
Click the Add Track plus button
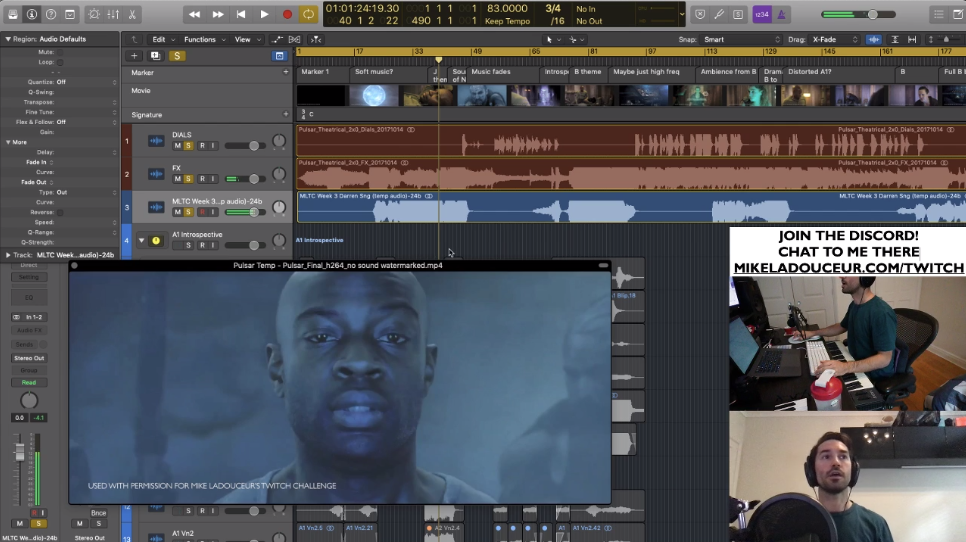coord(134,56)
